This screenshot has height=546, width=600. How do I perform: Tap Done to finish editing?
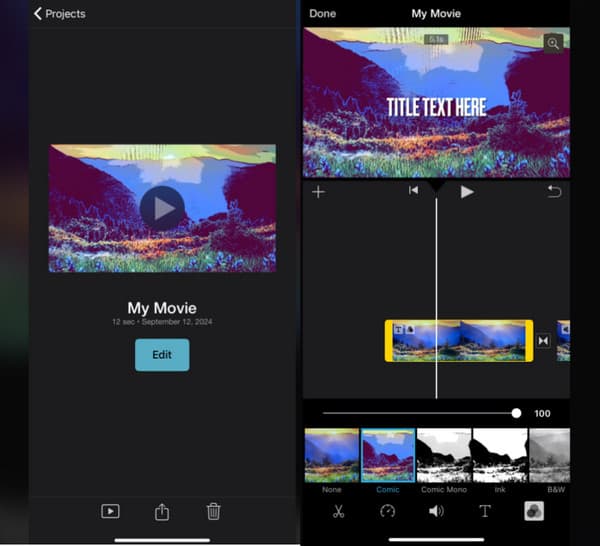pos(323,14)
